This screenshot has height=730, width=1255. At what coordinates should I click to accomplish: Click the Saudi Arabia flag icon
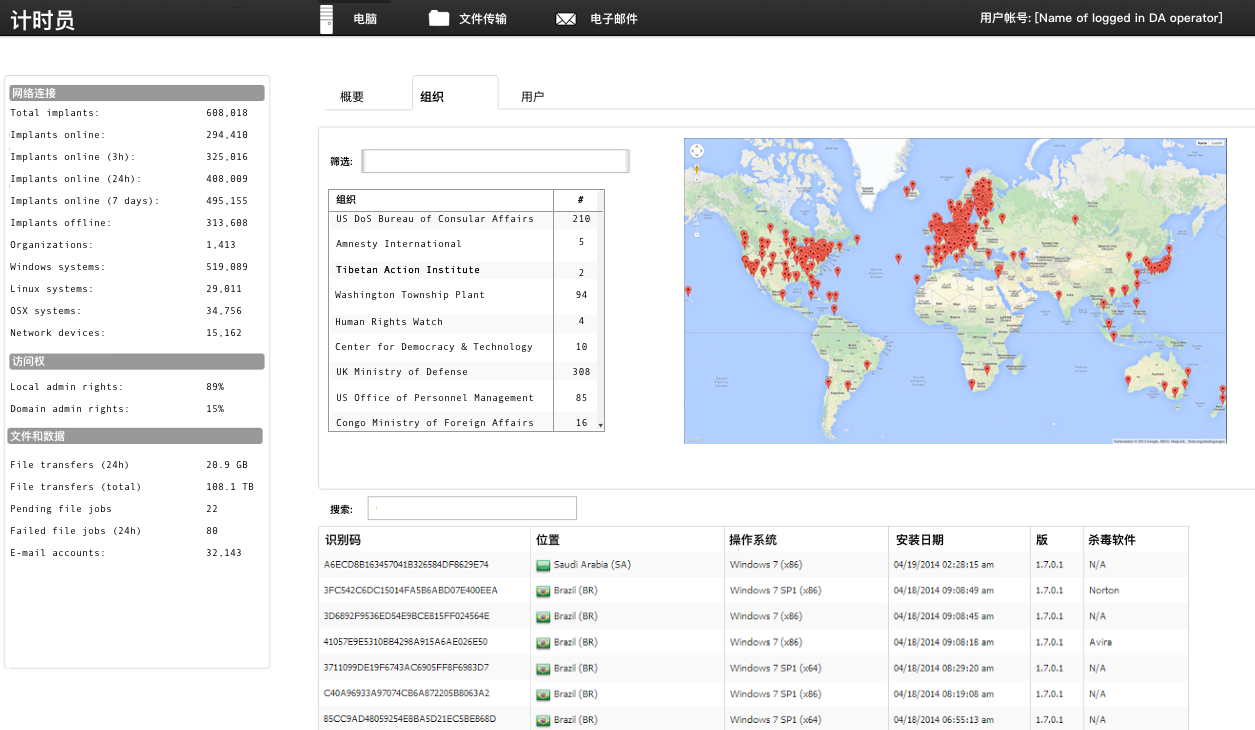tap(543, 565)
